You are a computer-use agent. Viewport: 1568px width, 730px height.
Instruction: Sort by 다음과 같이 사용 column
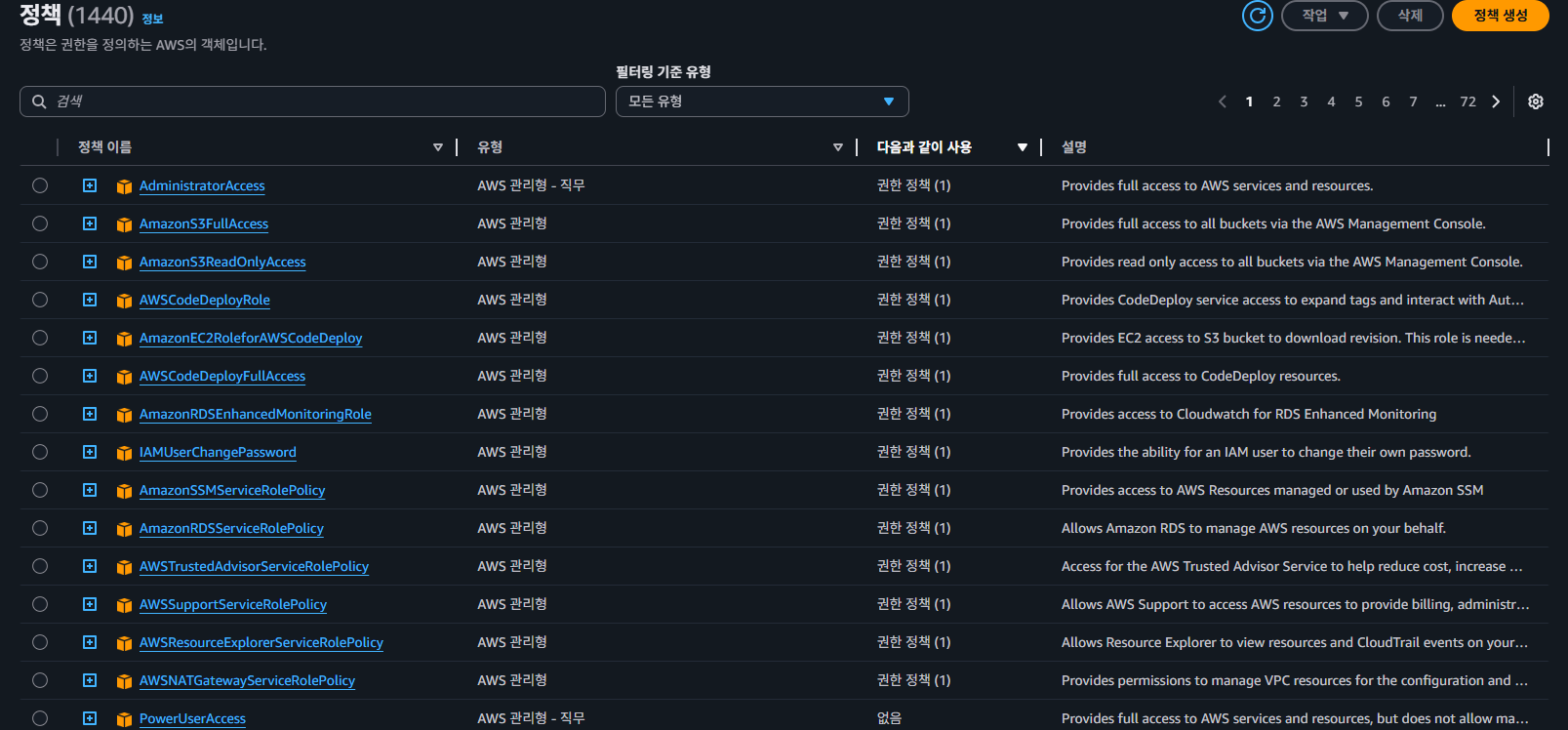pyautogui.click(x=1023, y=147)
